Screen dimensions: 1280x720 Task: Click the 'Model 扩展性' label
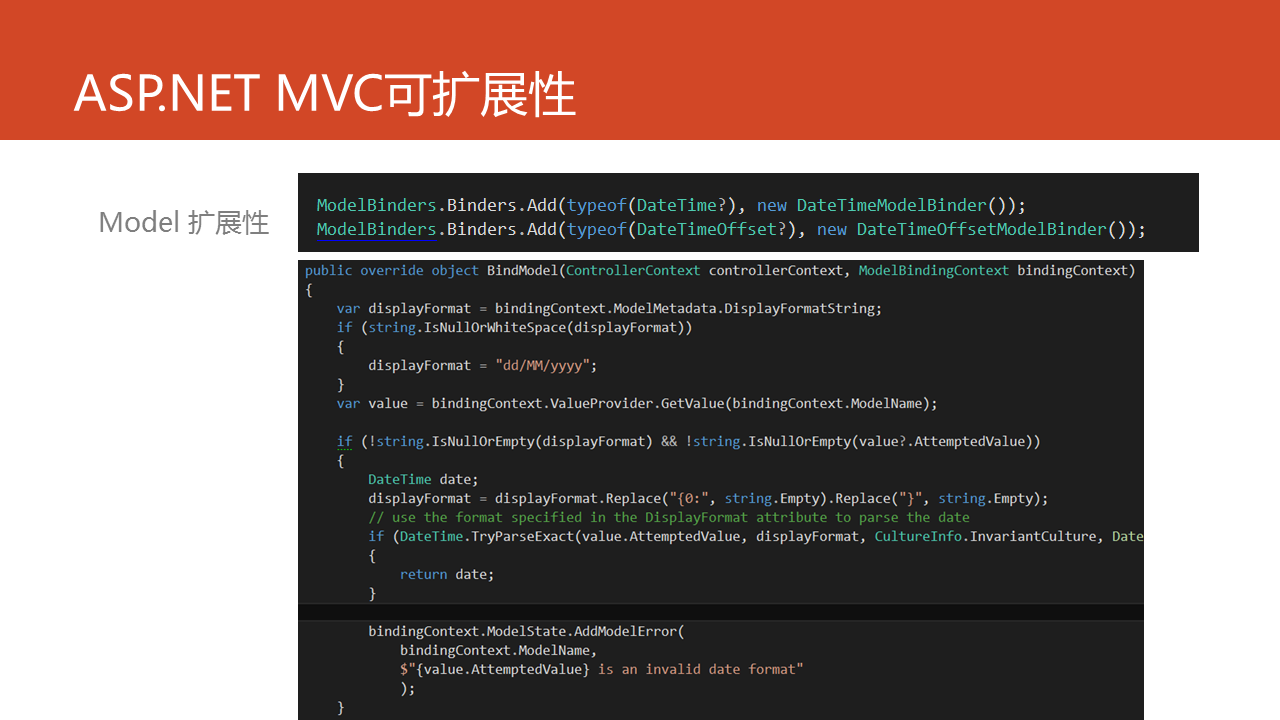click(184, 222)
